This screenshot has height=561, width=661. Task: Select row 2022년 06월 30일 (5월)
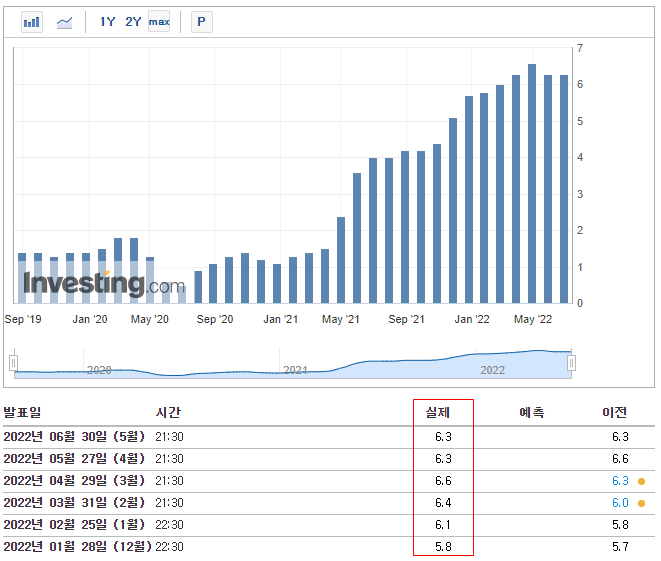(x=329, y=437)
